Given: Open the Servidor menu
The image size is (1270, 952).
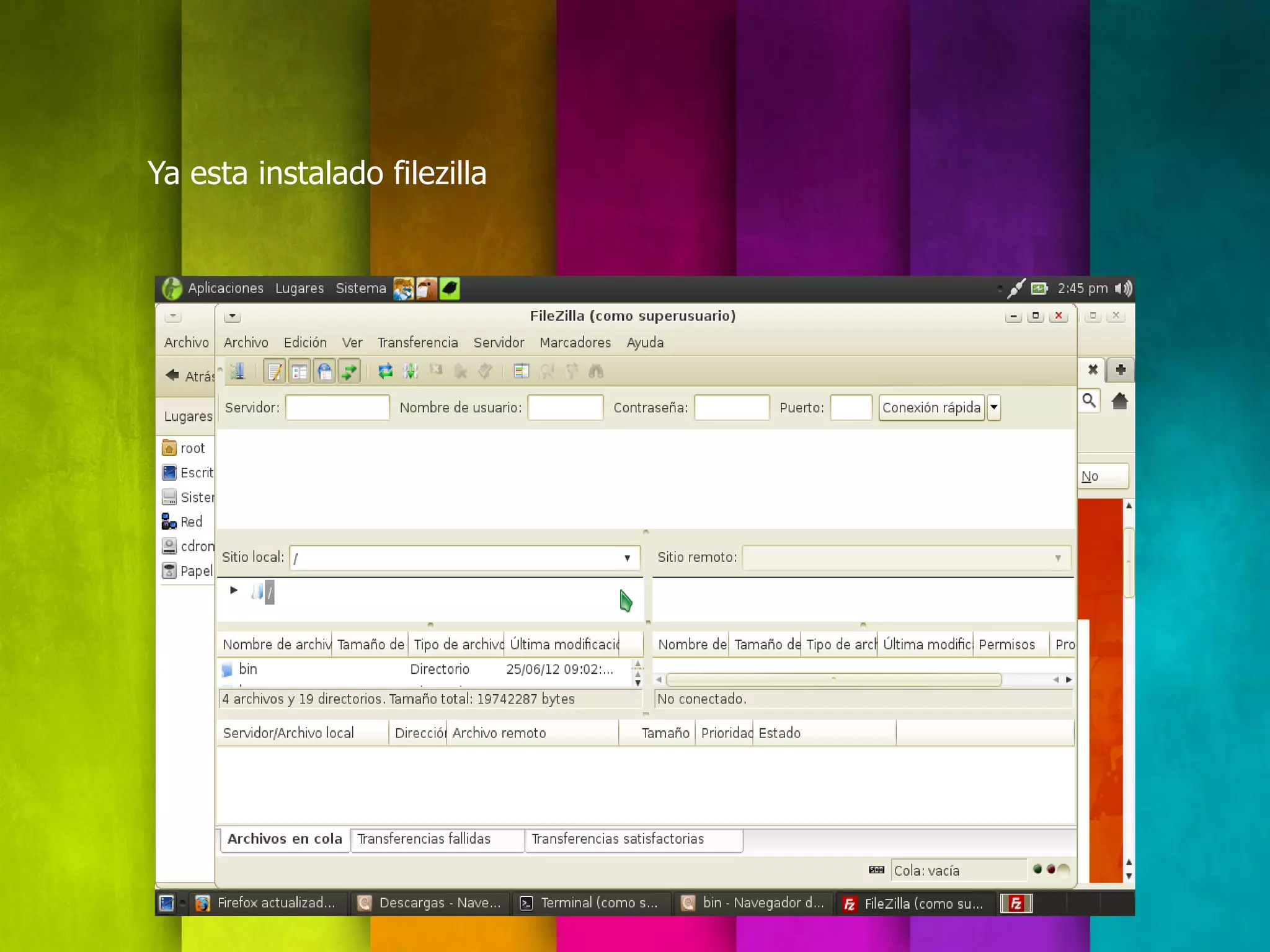Looking at the screenshot, I should tap(499, 342).
